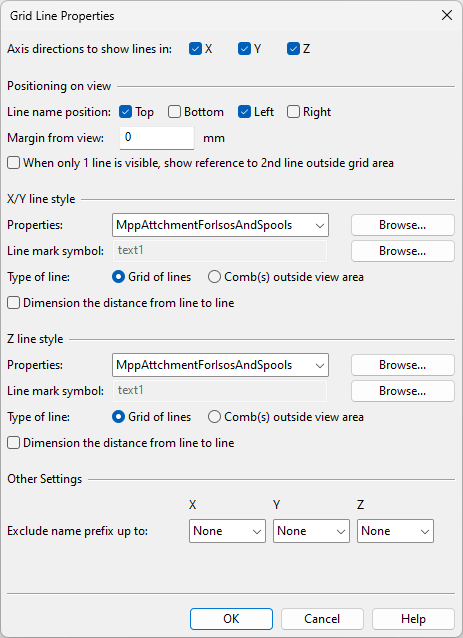Confirm settings with the OK button
Screen dimensions: 463x638
click(x=231, y=619)
